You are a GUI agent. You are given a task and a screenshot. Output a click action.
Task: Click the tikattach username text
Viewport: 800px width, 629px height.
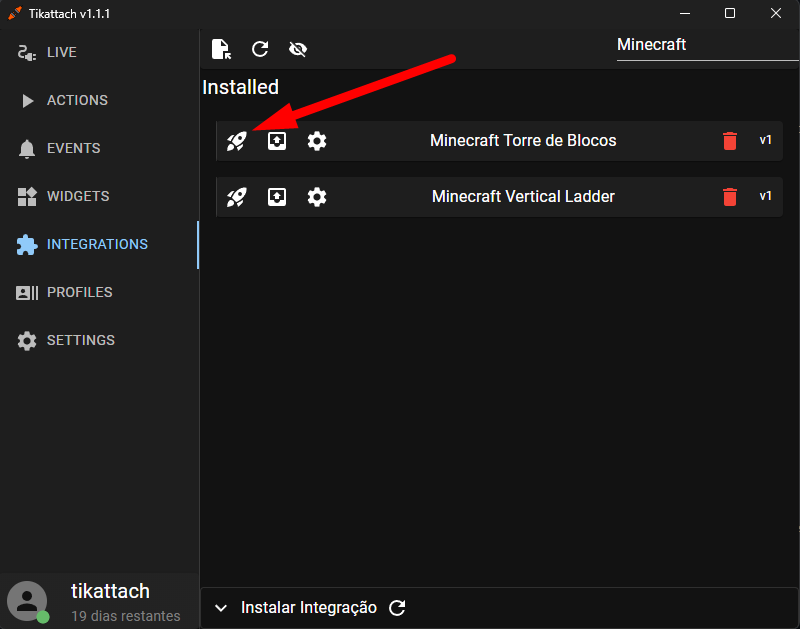click(110, 591)
